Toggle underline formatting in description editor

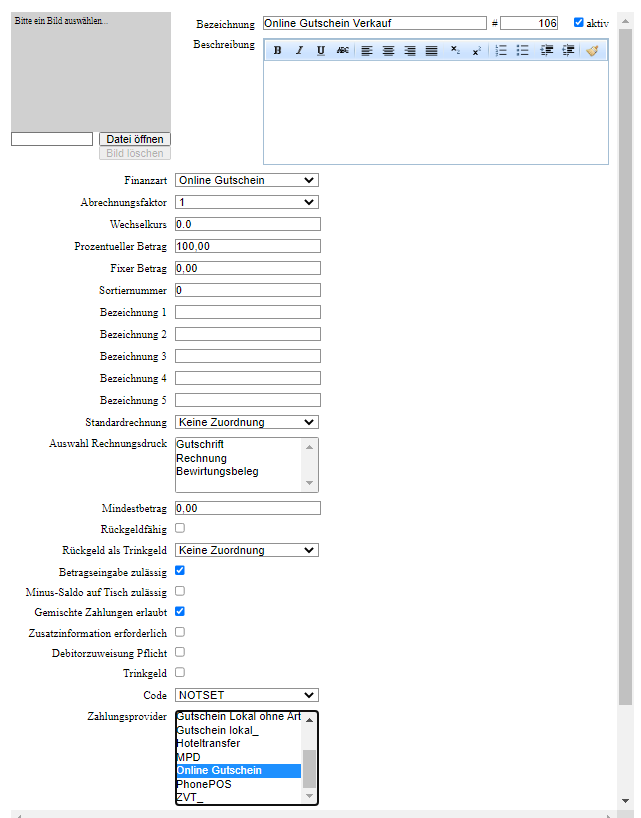click(x=321, y=51)
